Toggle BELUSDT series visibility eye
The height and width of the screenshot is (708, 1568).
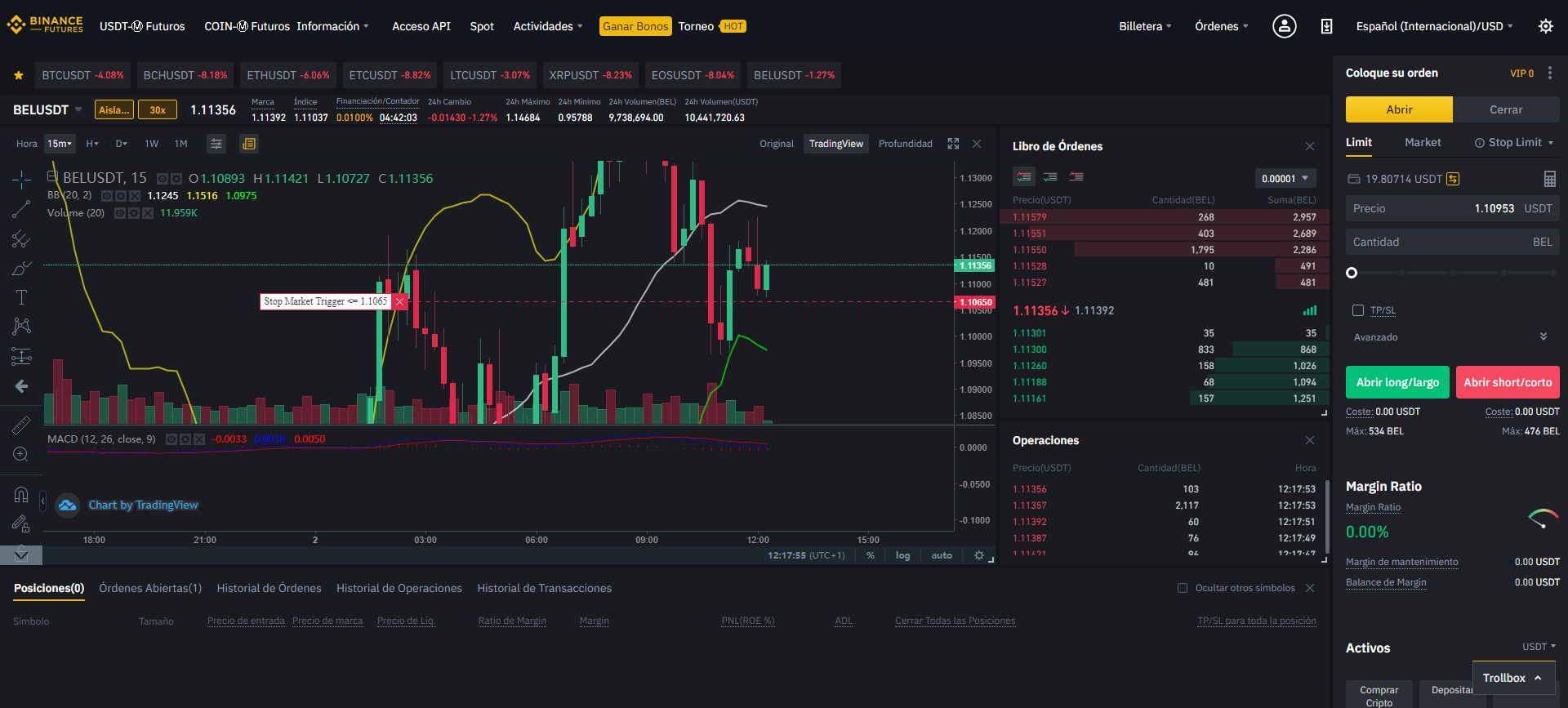(163, 179)
